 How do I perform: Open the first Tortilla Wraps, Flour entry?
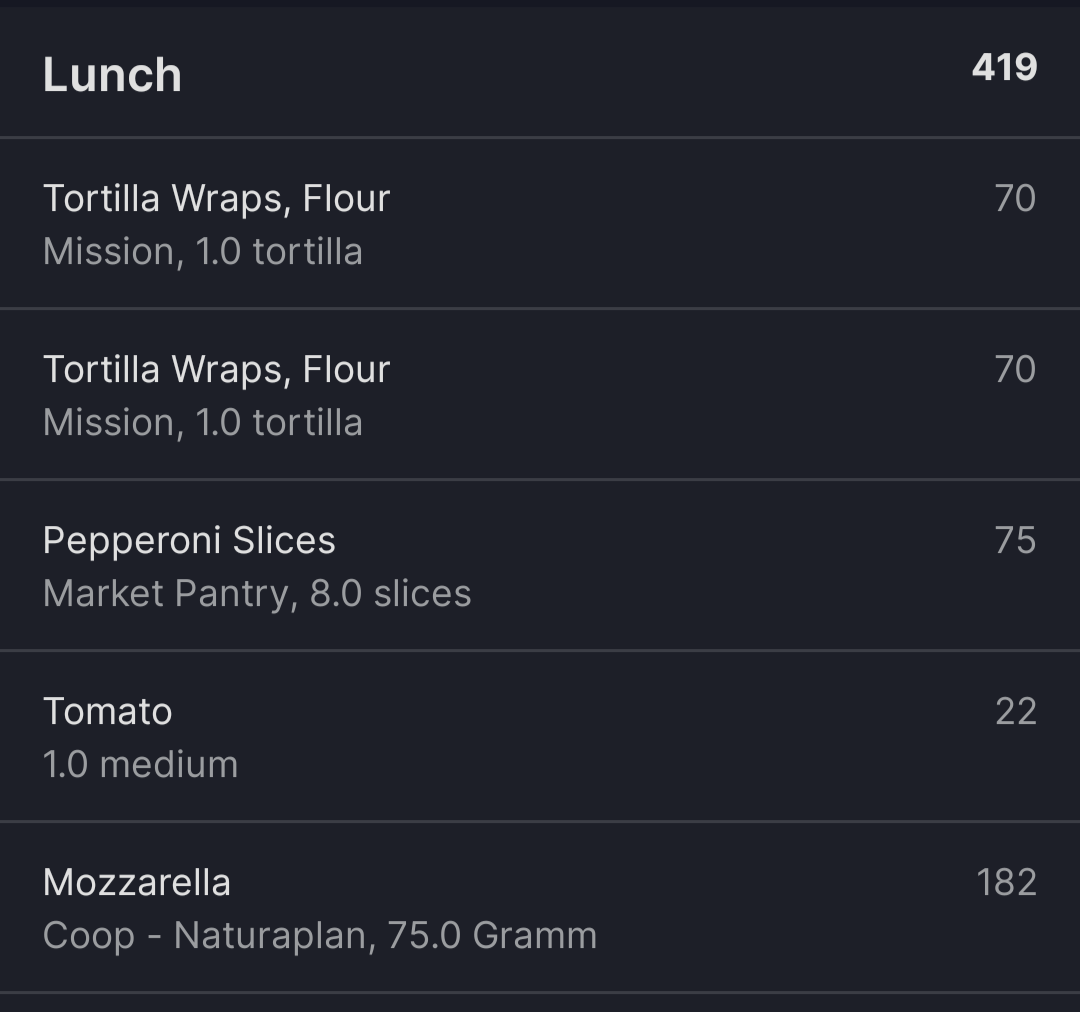click(x=540, y=223)
